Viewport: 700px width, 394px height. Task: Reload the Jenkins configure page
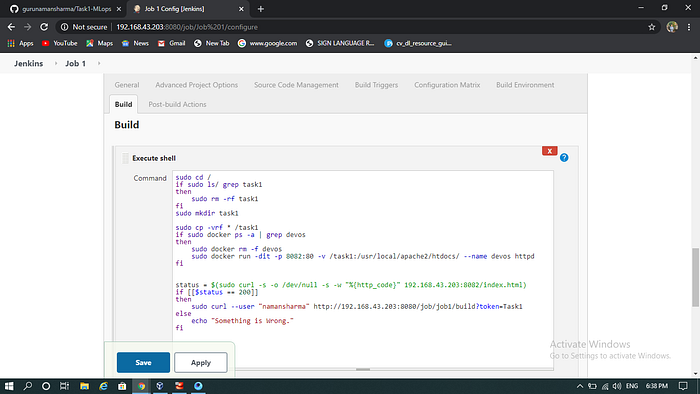coord(44,27)
